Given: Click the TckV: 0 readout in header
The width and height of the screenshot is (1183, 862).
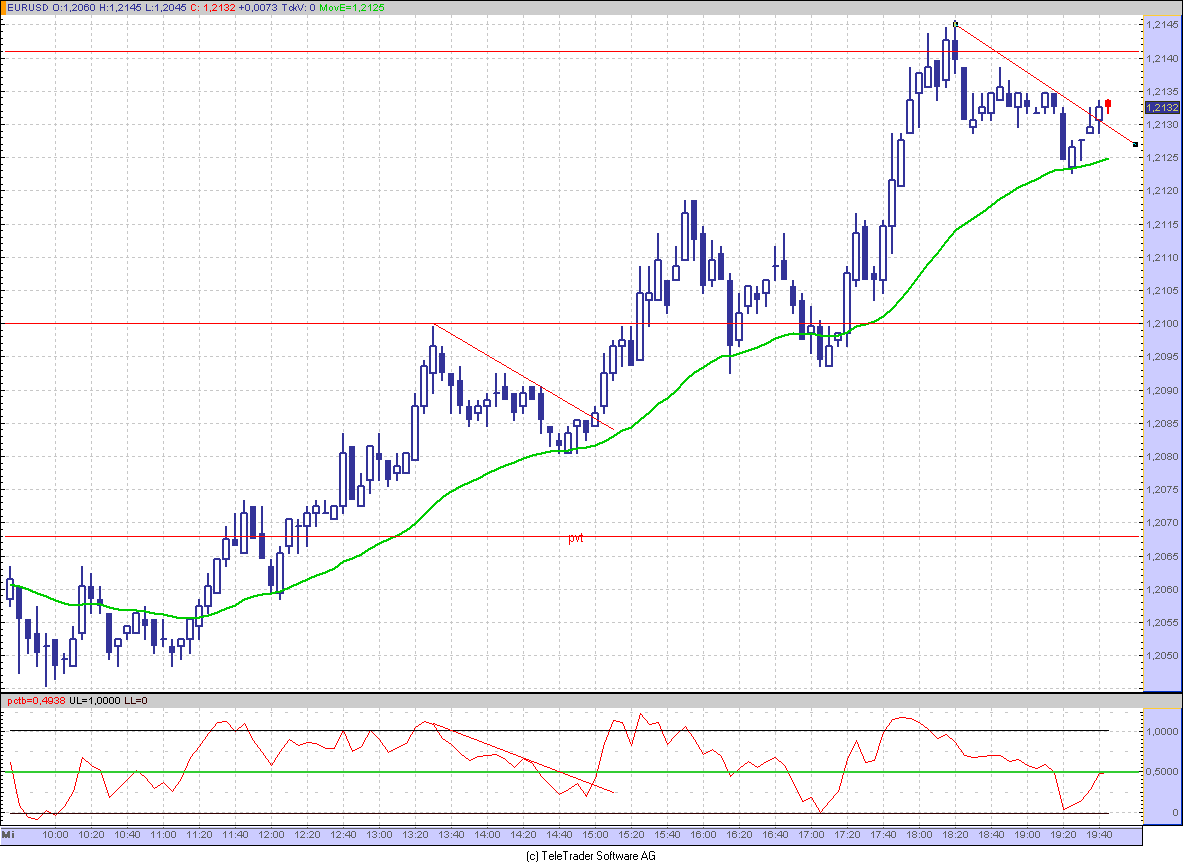Looking at the screenshot, I should point(299,8).
